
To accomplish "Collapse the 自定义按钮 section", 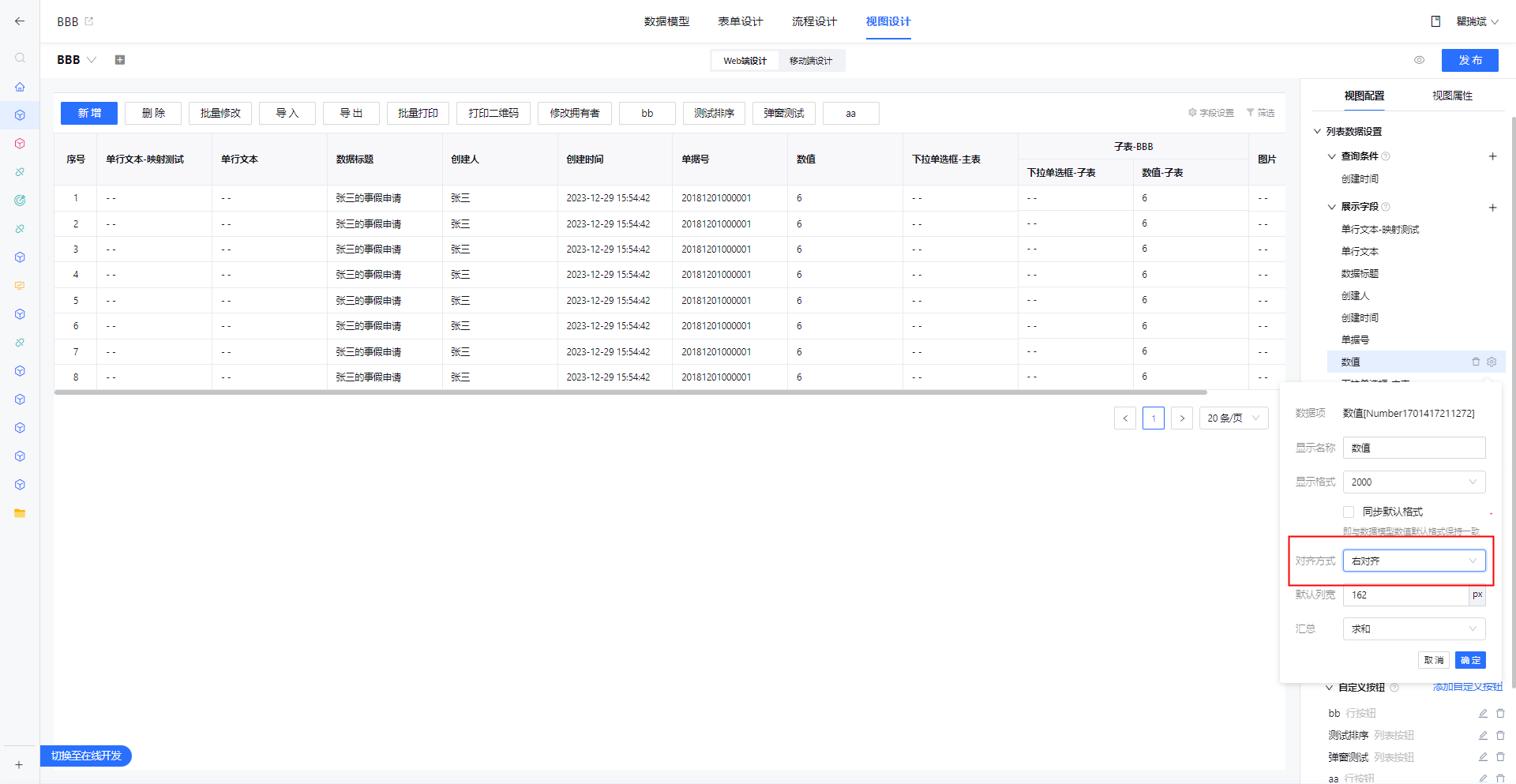I will click(1330, 688).
